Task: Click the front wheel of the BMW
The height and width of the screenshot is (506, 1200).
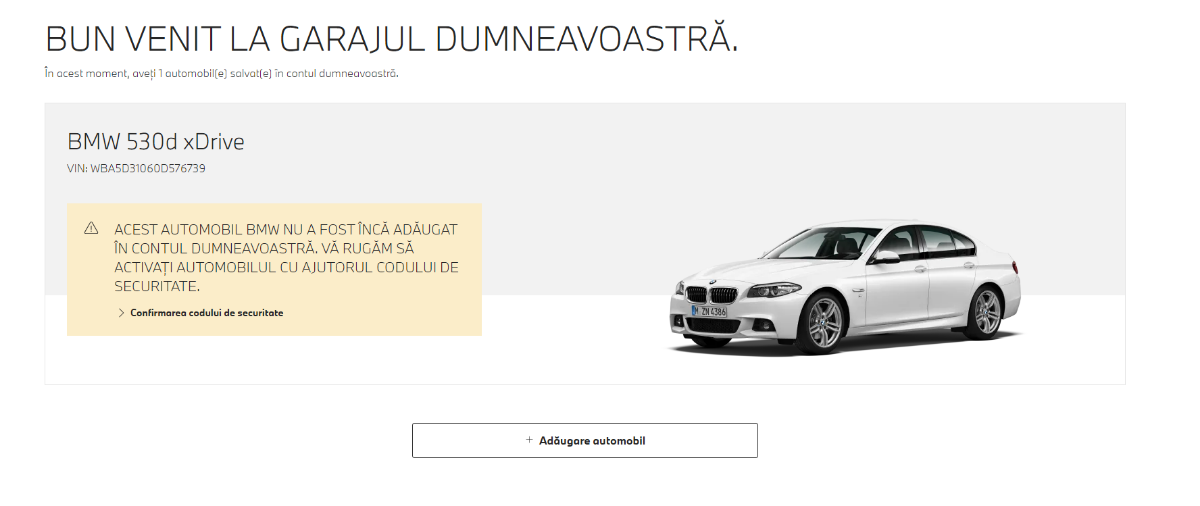Action: 824,323
